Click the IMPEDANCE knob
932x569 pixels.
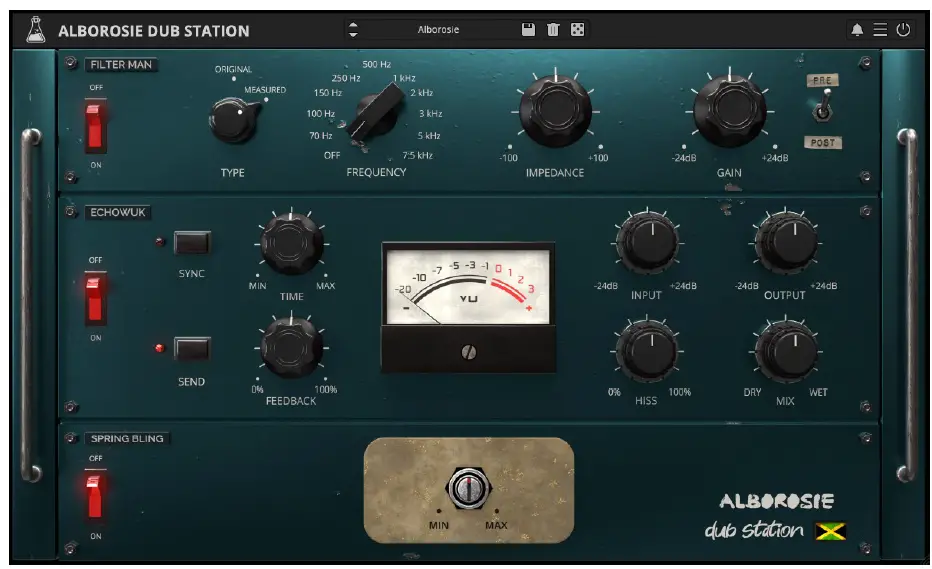pyautogui.click(x=555, y=111)
